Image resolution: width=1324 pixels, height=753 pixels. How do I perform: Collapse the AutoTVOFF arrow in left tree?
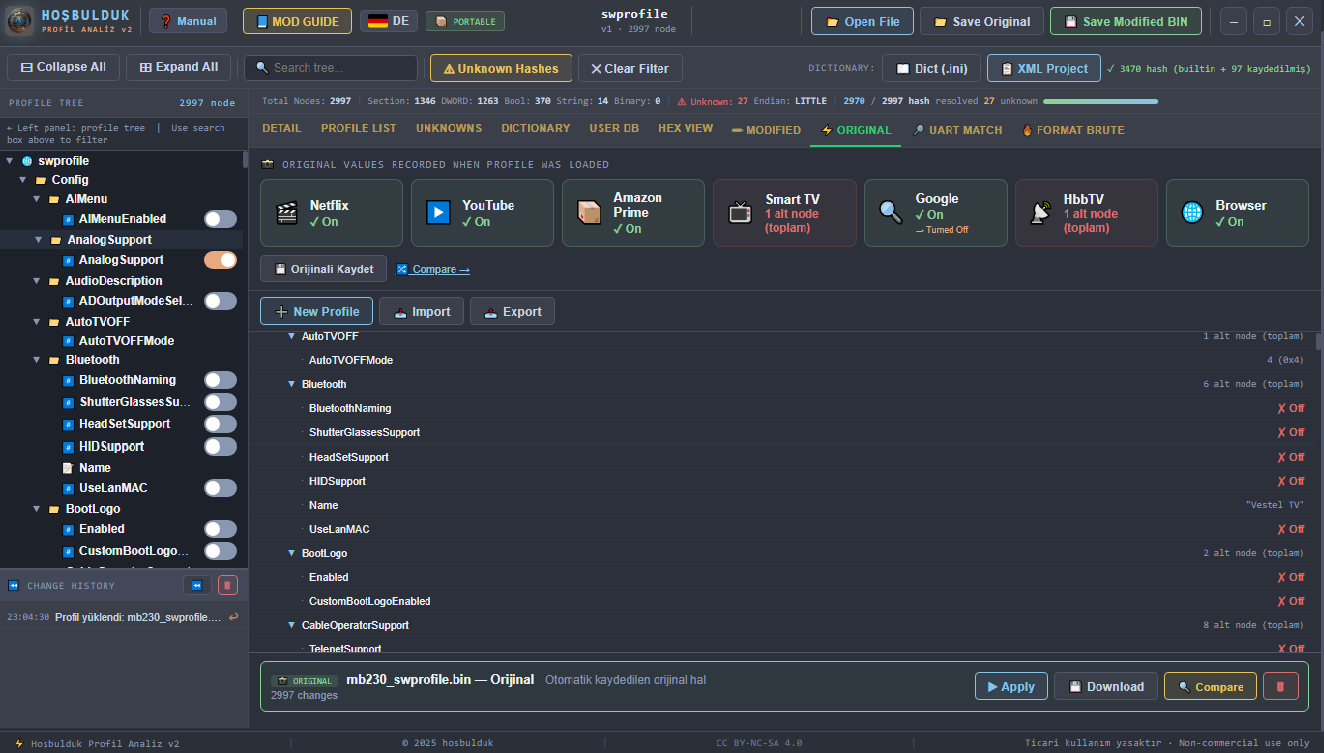[38, 322]
